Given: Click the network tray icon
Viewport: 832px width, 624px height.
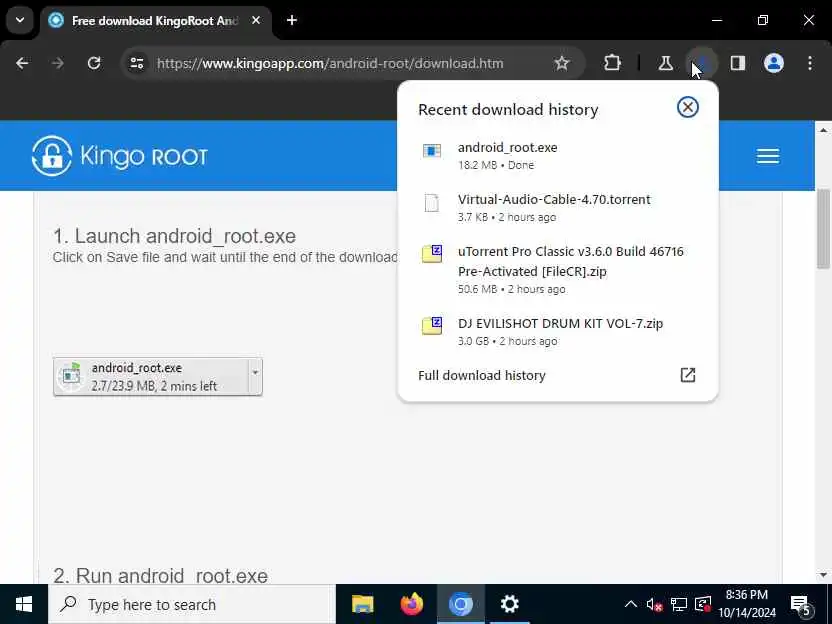Looking at the screenshot, I should (678, 604).
